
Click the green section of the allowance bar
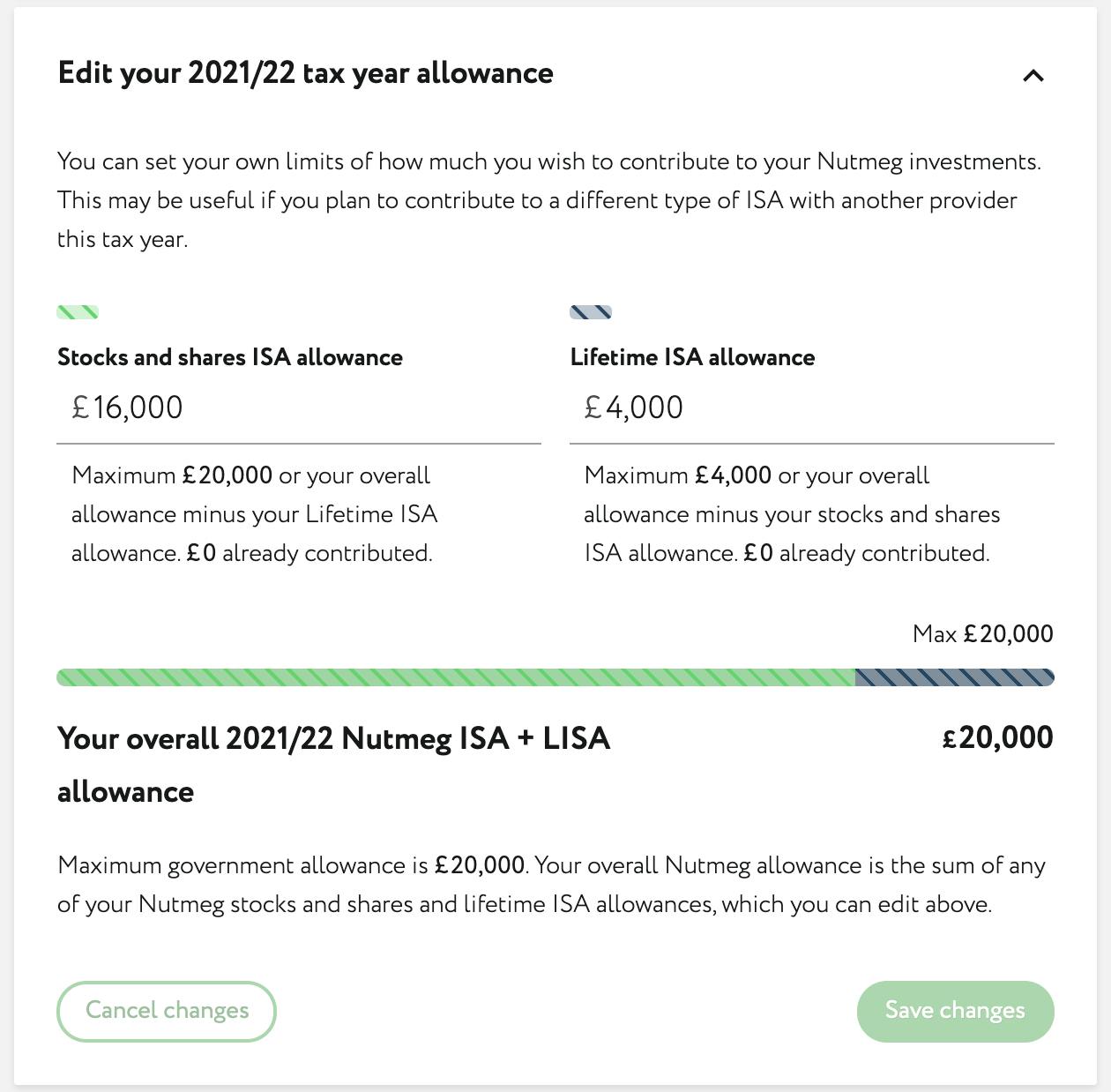point(455,677)
